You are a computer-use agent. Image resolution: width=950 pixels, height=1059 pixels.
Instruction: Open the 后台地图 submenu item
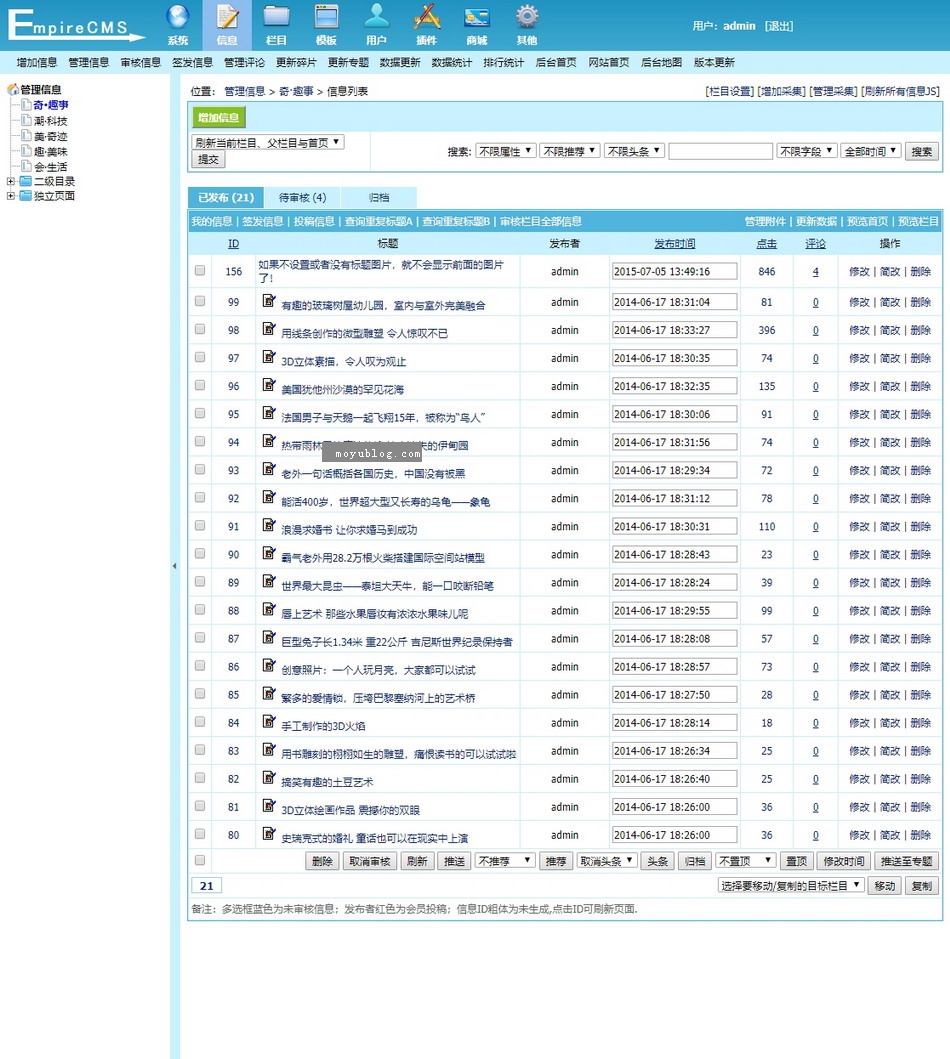[x=661, y=63]
